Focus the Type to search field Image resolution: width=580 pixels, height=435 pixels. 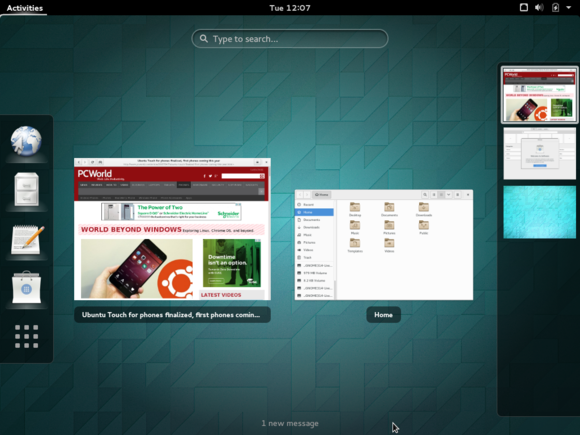(x=290, y=38)
